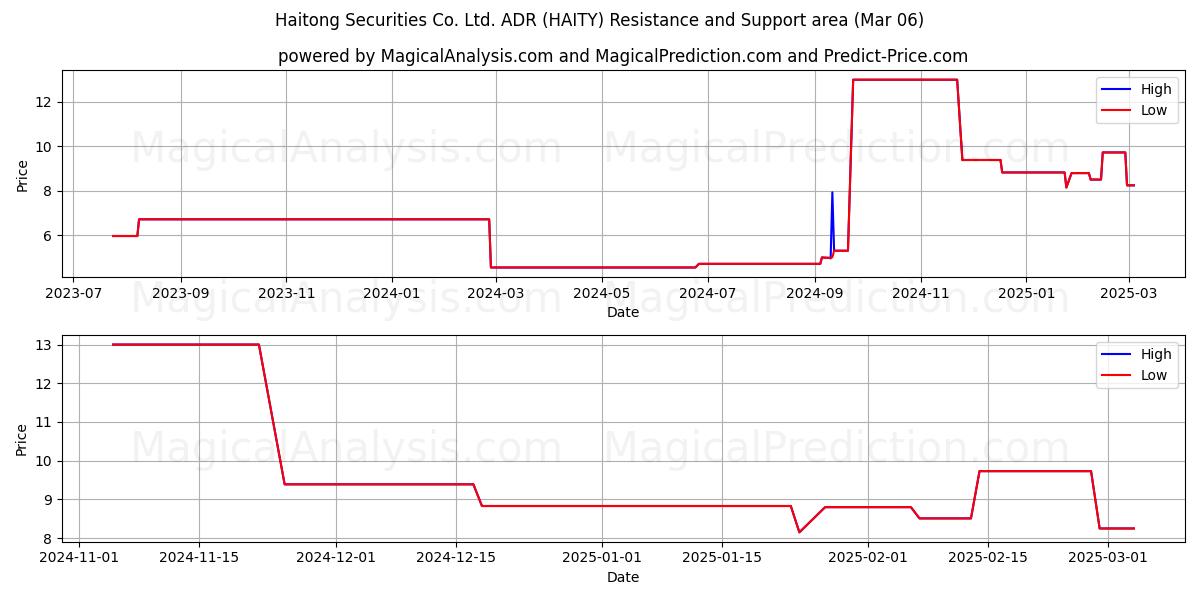1200x600 pixels.
Task: Click the 2024-01 tick label
Action: point(391,294)
